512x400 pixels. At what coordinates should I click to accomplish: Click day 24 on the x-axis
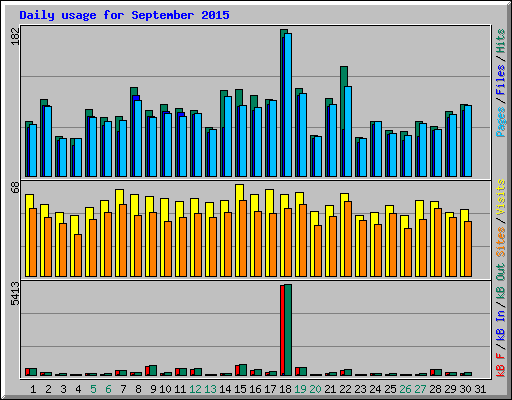click(x=375, y=389)
